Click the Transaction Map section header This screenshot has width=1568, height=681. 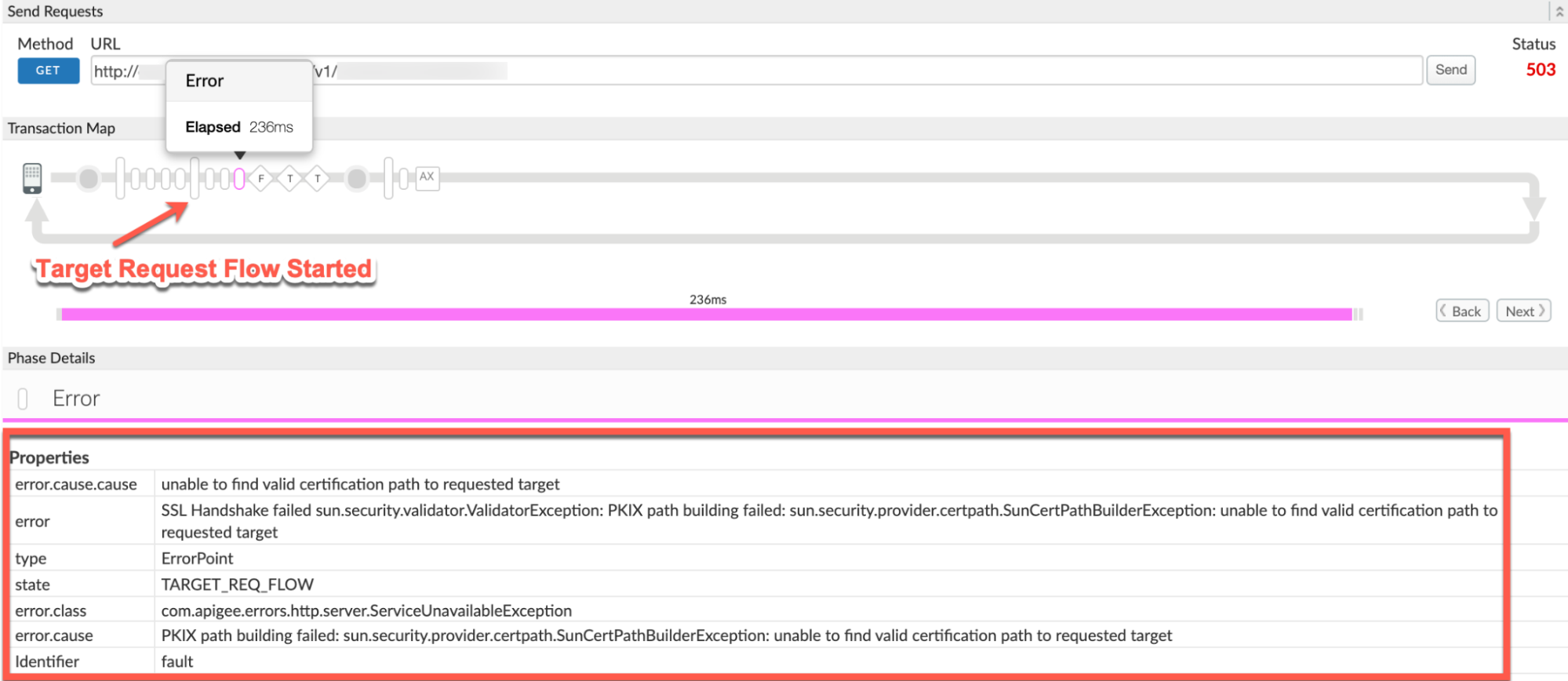click(61, 129)
